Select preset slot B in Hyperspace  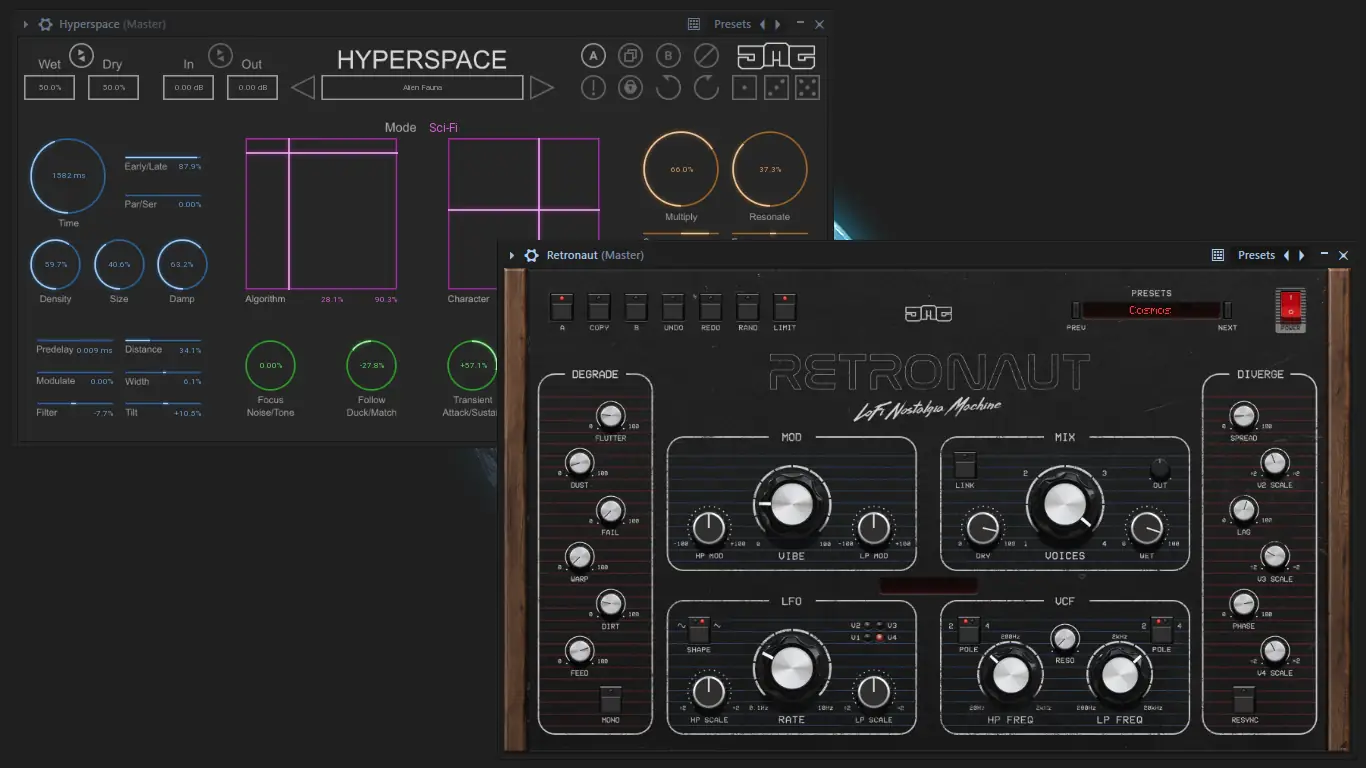(x=668, y=56)
